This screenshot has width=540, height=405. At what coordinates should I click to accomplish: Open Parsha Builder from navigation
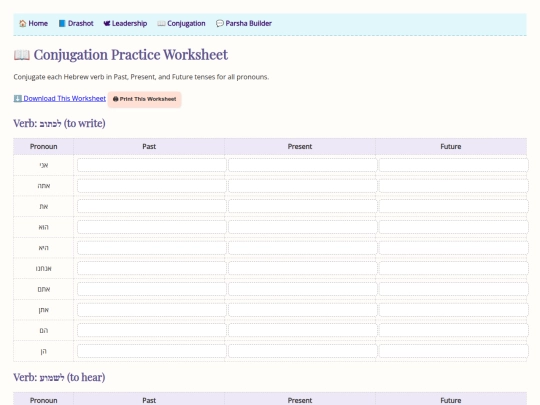(x=244, y=23)
